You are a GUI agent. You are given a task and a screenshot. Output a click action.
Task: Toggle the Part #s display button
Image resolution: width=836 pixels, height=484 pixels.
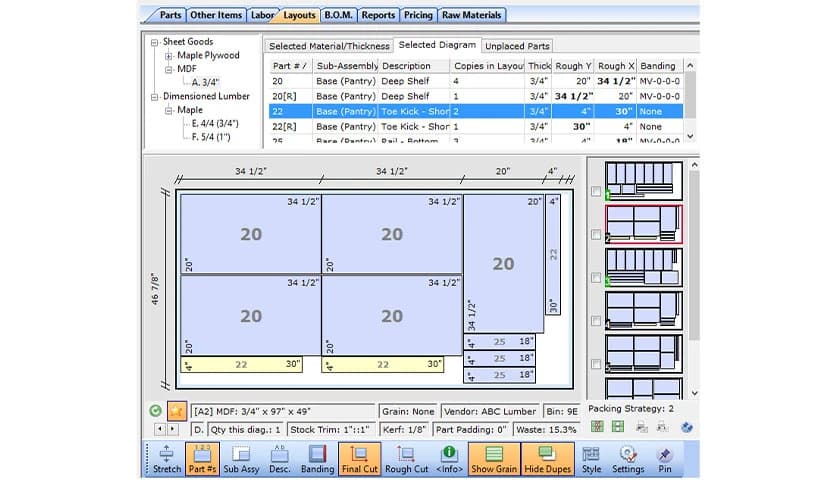pos(203,459)
